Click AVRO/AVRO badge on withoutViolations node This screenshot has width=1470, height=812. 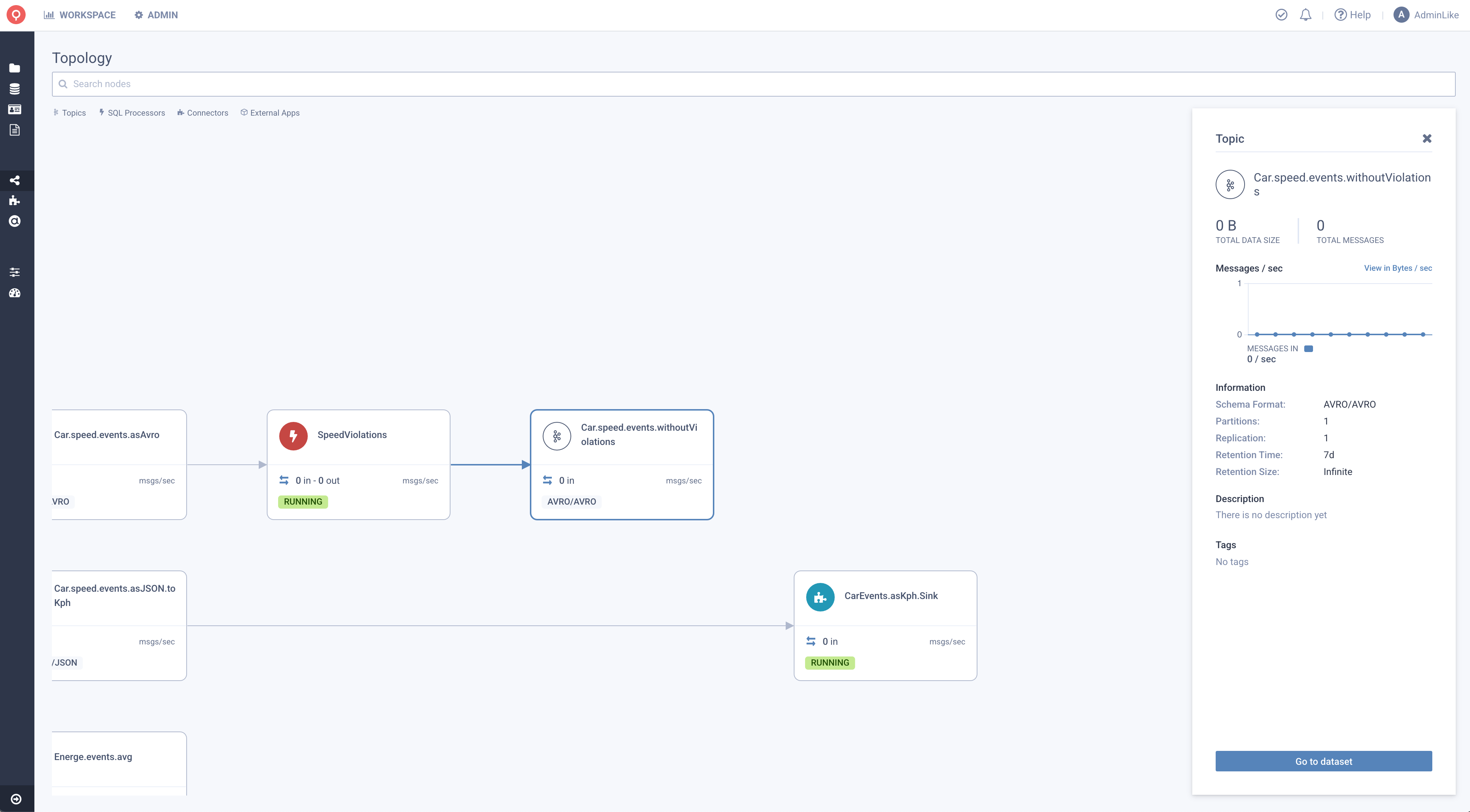(x=571, y=502)
